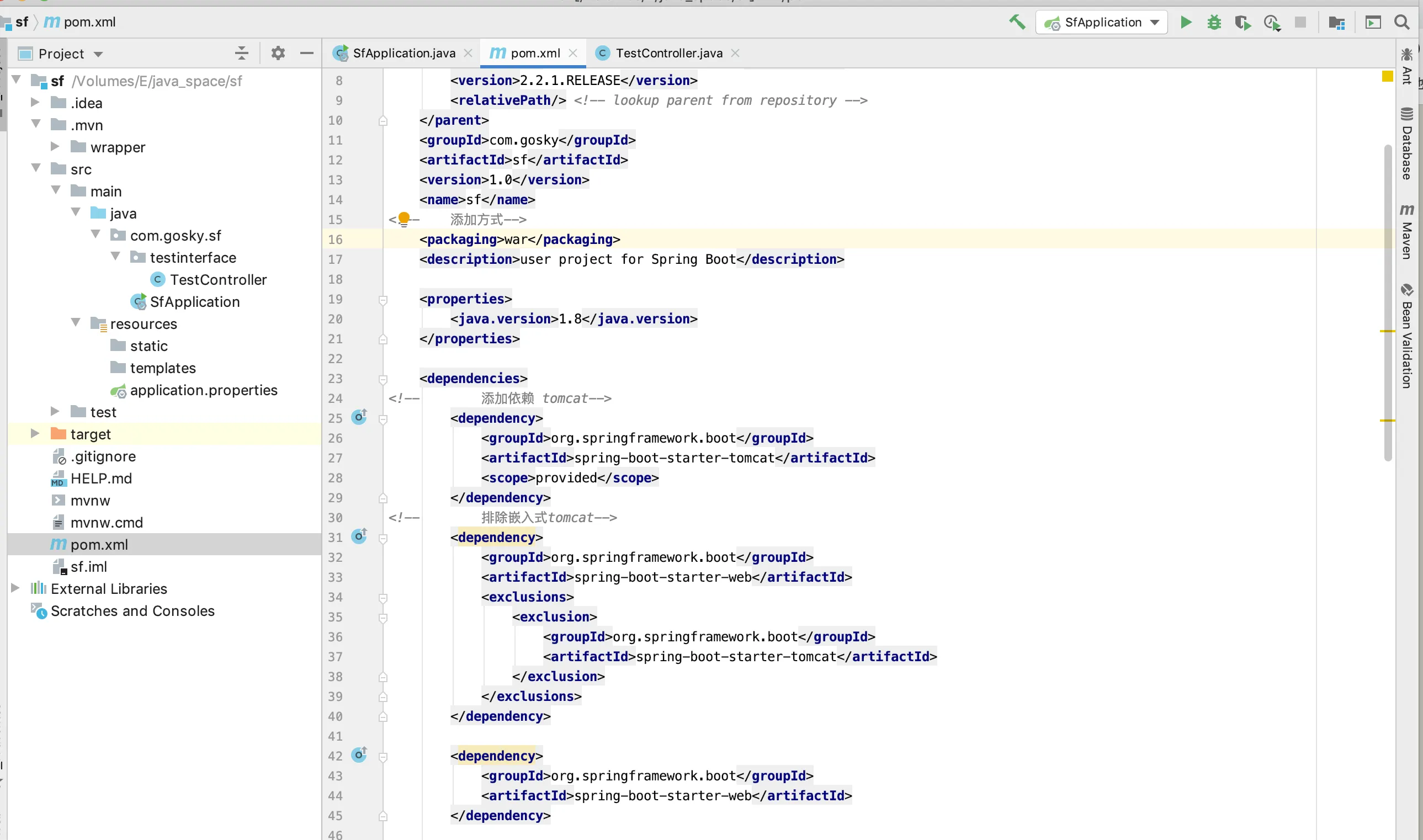The image size is (1423, 840).
Task: Click the pom.xml breadcrumb in navigation bar
Action: coord(81,22)
